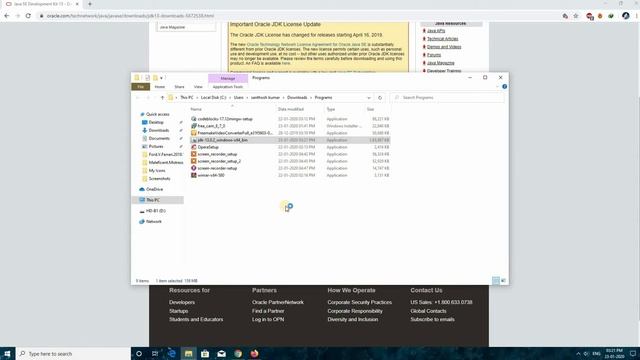Open Microsoft Store from taskbar
Image resolution: width=640 pixels, height=360 pixels.
(205, 353)
